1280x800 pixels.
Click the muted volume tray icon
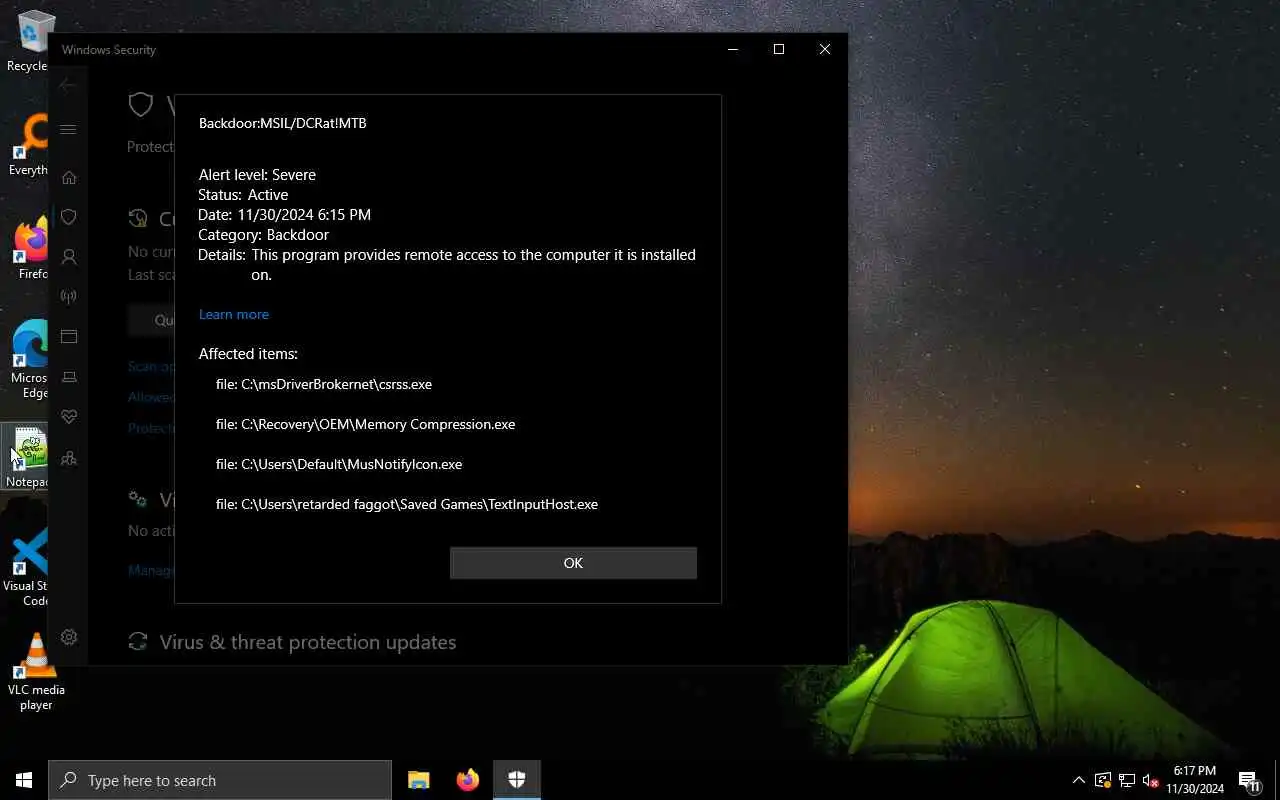(x=1151, y=780)
